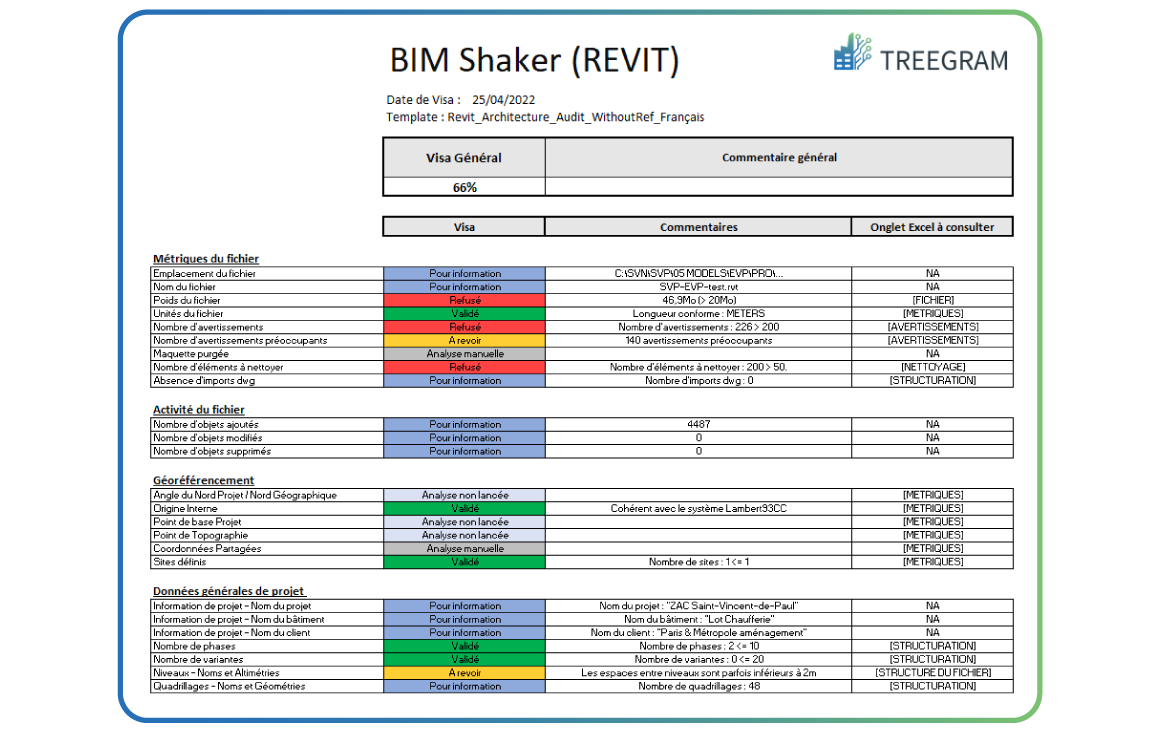Click the Treegram logo icon
Viewport: 1158px width, 731px height.
852,52
